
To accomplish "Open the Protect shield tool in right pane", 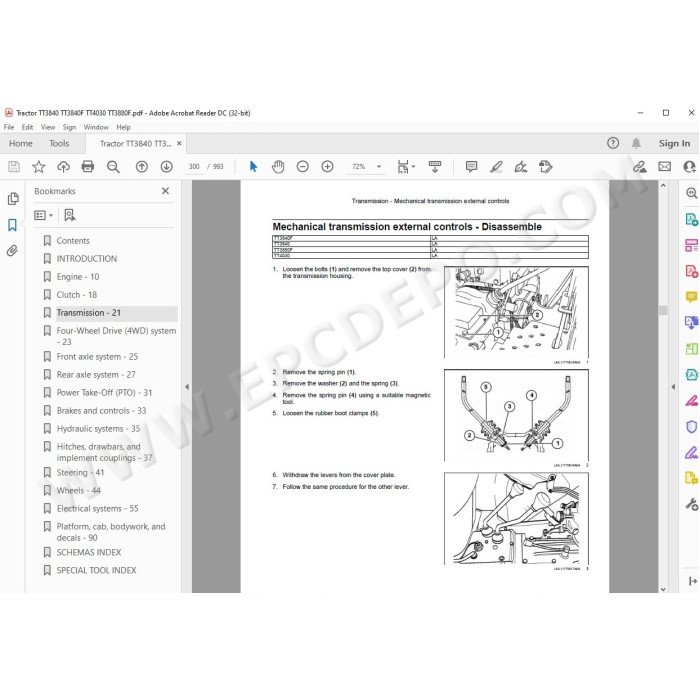I will coord(691,427).
